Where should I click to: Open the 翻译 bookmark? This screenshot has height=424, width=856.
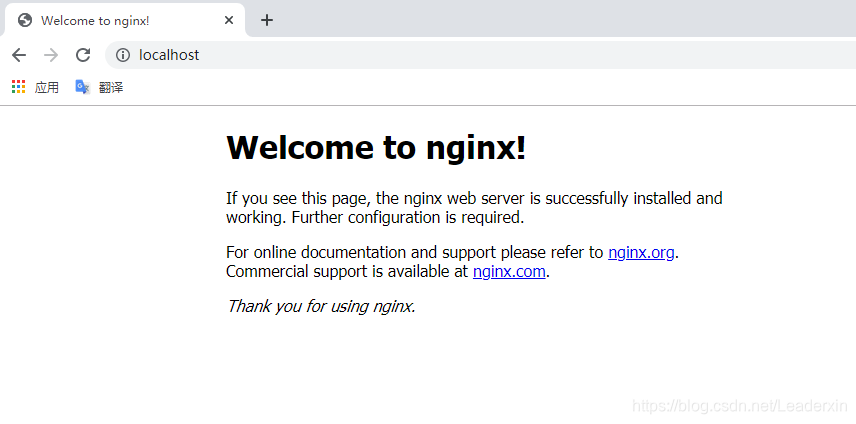point(111,87)
